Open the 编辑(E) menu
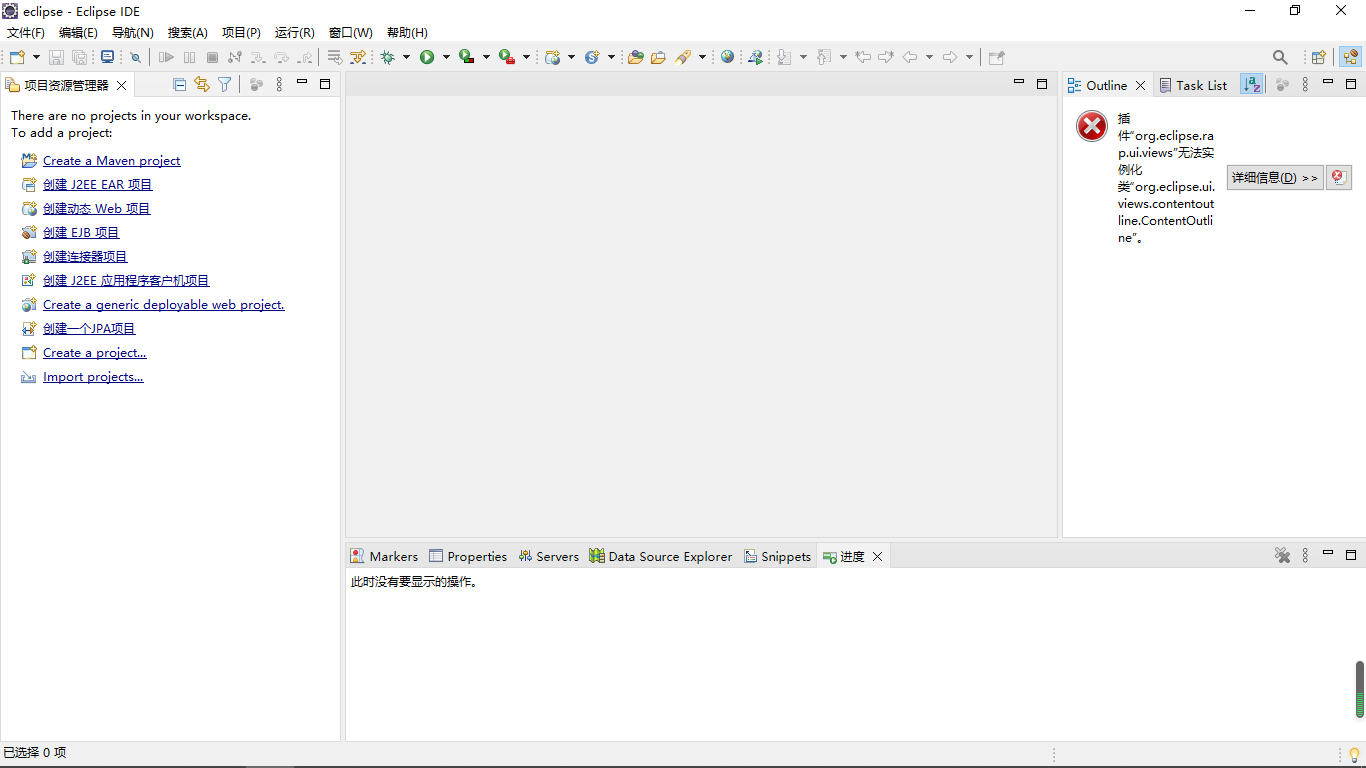Image resolution: width=1366 pixels, height=768 pixels. click(x=78, y=33)
